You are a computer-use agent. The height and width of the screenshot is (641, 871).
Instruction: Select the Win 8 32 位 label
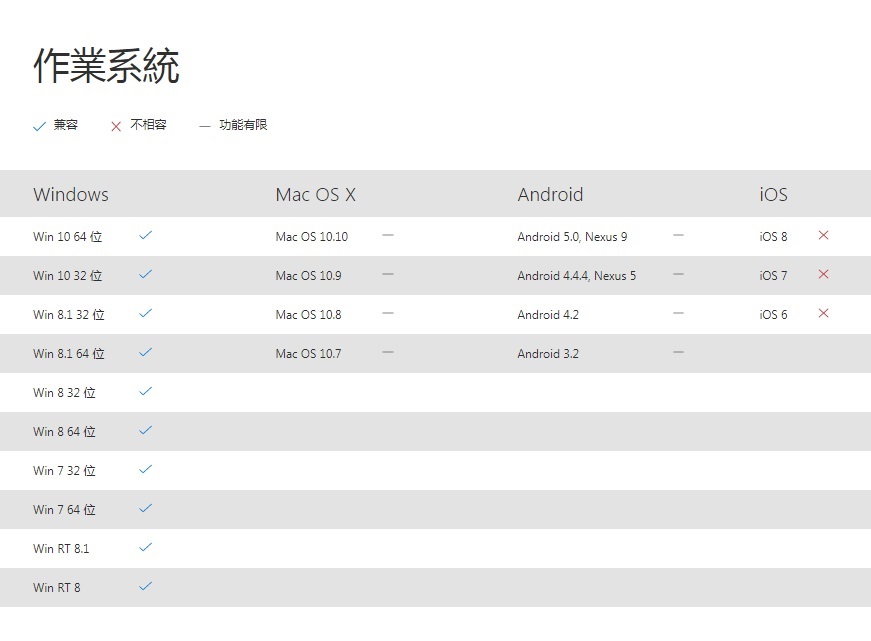point(64,393)
